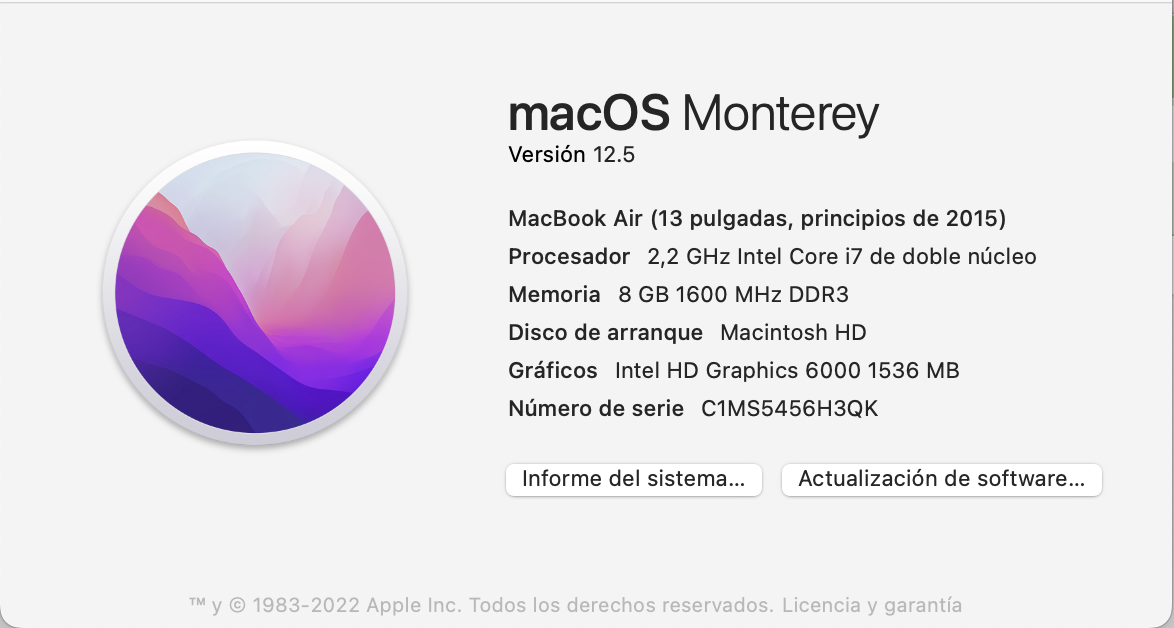The height and width of the screenshot is (628, 1174).
Task: Click the Memoria label
Action: pos(554,295)
